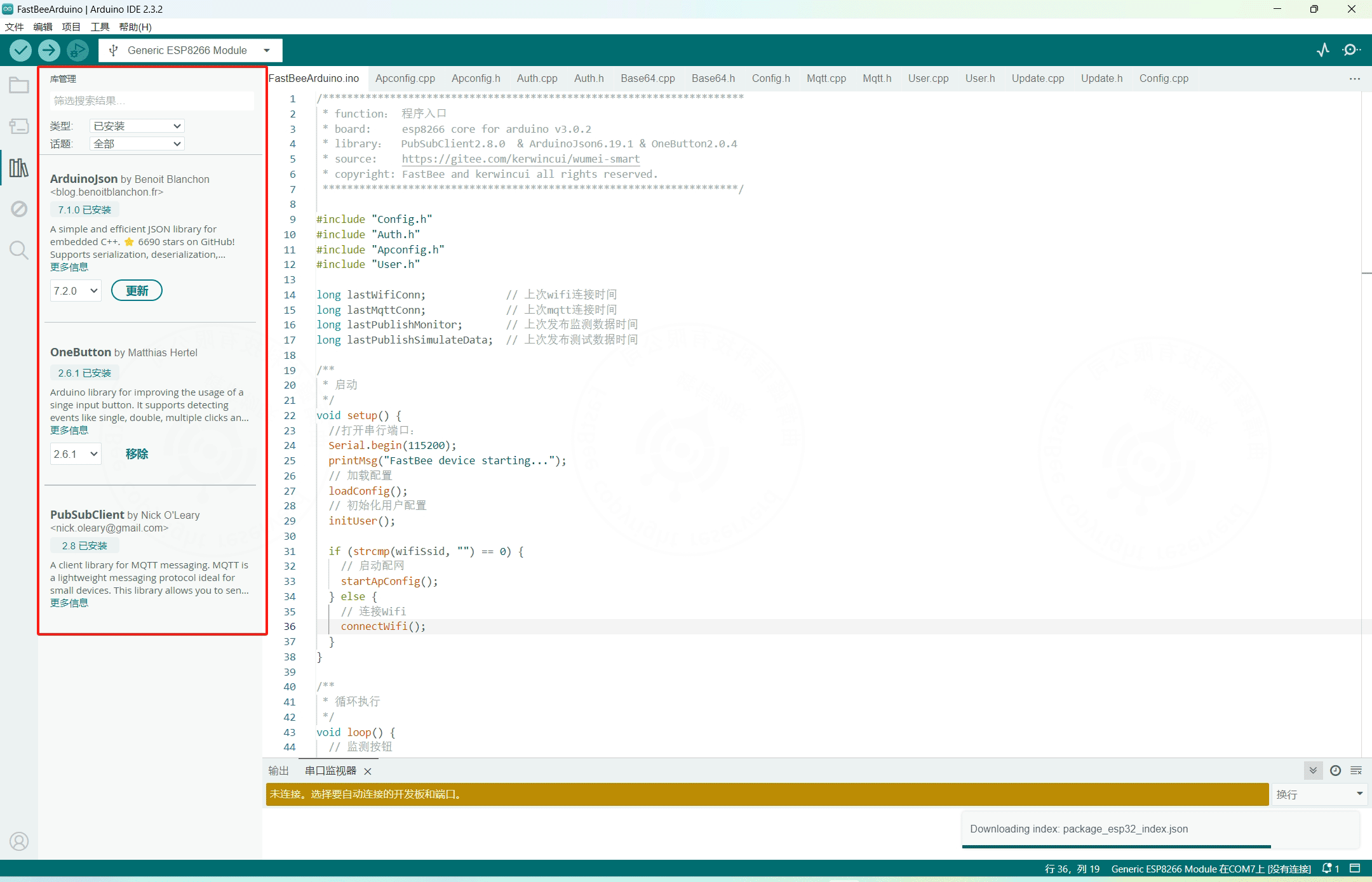
Task: Click the editor vertical scrollbar
Action: 1367,424
